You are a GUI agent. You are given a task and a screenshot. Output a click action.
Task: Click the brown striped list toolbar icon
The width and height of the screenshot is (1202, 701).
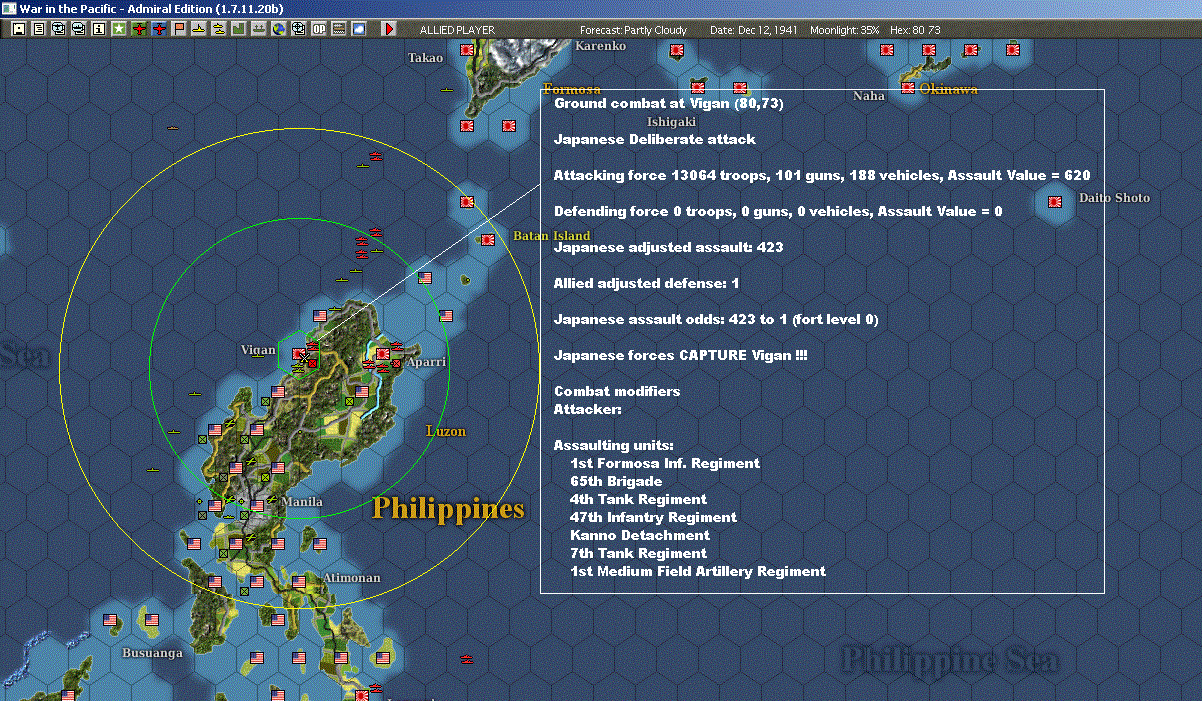(339, 29)
